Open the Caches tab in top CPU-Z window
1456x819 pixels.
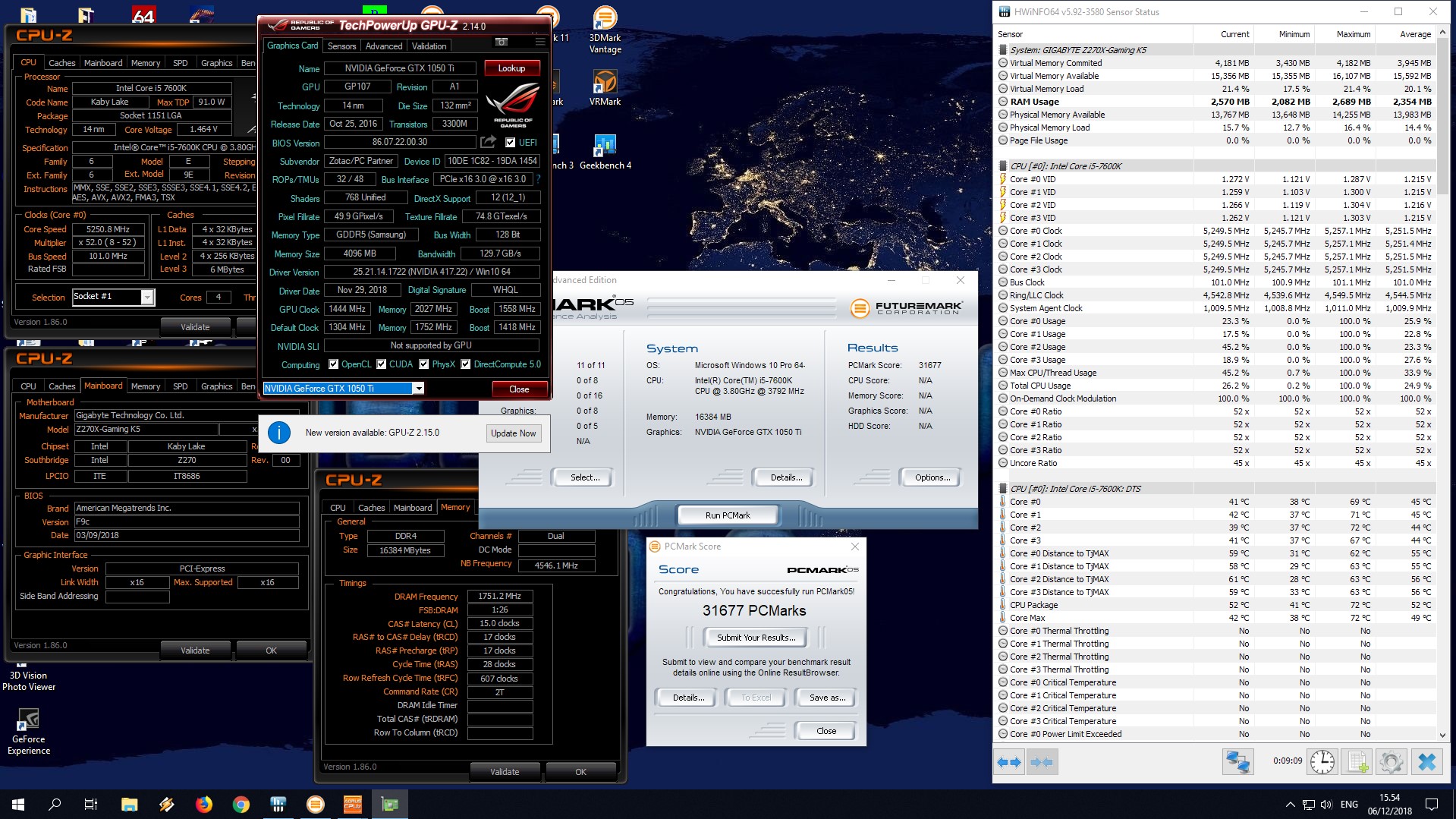[x=61, y=63]
